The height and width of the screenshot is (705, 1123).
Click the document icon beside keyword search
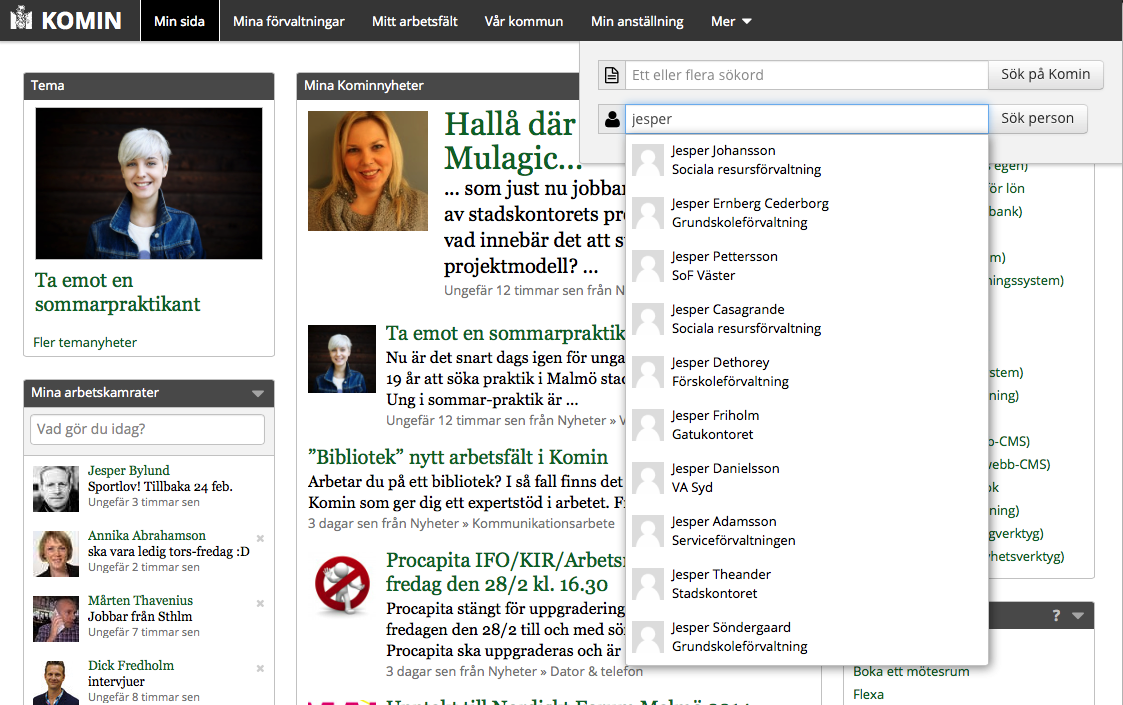coord(612,75)
